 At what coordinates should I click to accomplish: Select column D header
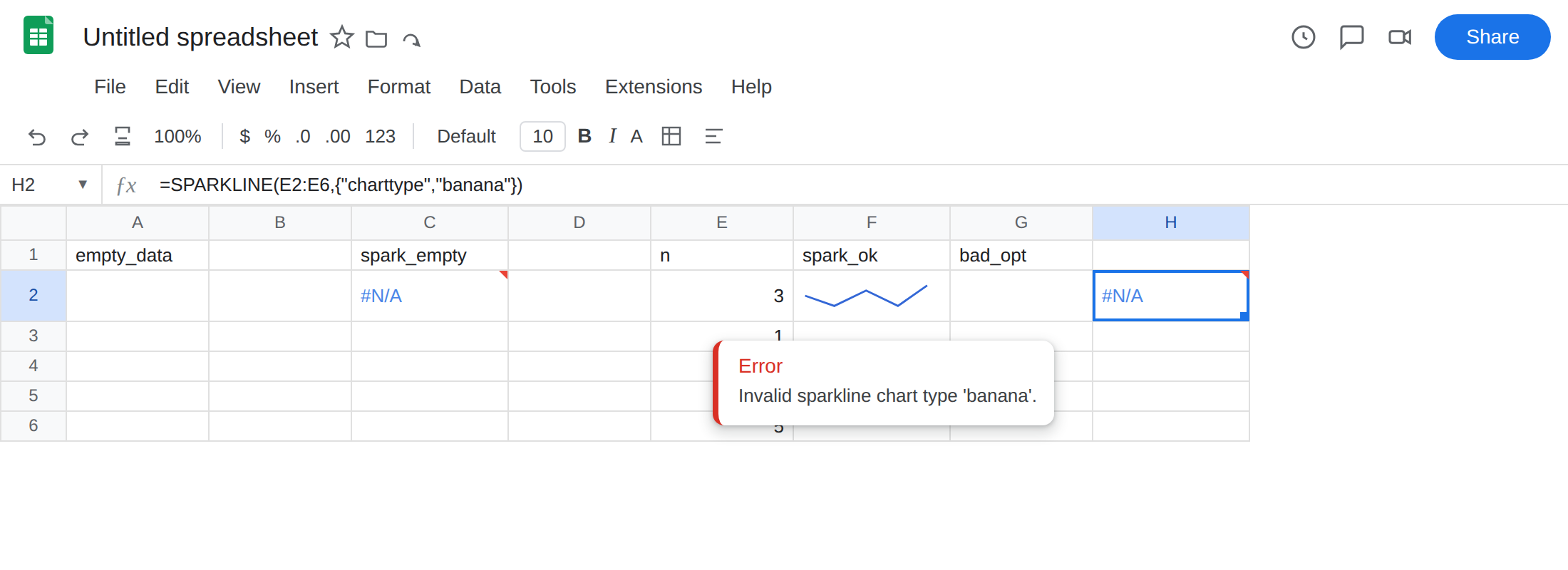(x=579, y=223)
